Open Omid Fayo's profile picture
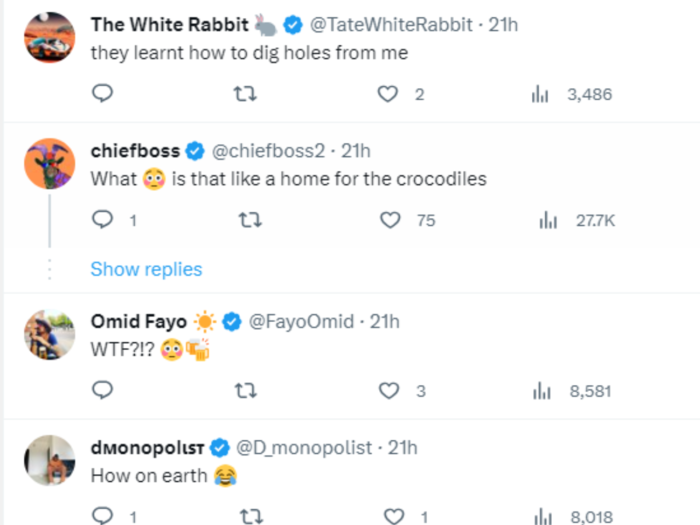The height and width of the screenshot is (525, 700). coord(50,335)
